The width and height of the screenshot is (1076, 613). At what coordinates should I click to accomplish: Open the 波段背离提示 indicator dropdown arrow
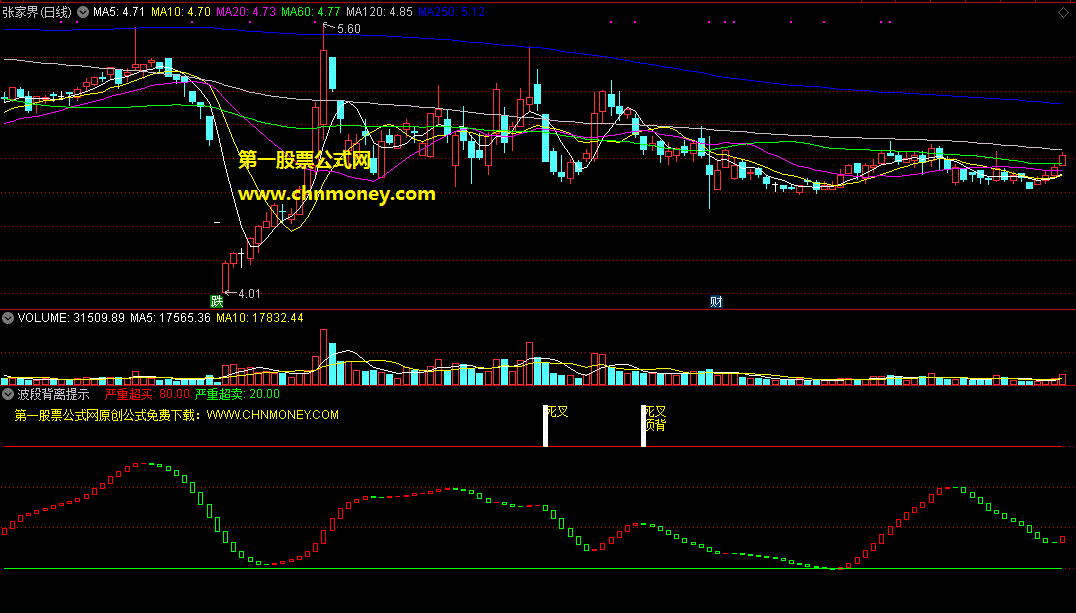(x=8, y=394)
